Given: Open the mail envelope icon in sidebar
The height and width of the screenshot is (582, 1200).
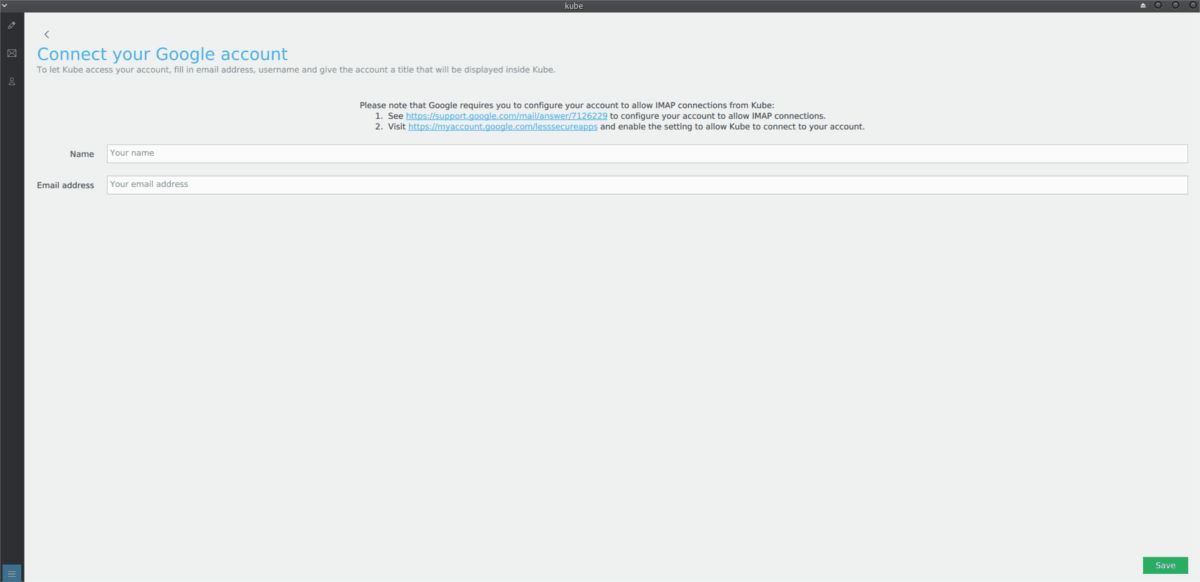Looking at the screenshot, I should tap(12, 53).
